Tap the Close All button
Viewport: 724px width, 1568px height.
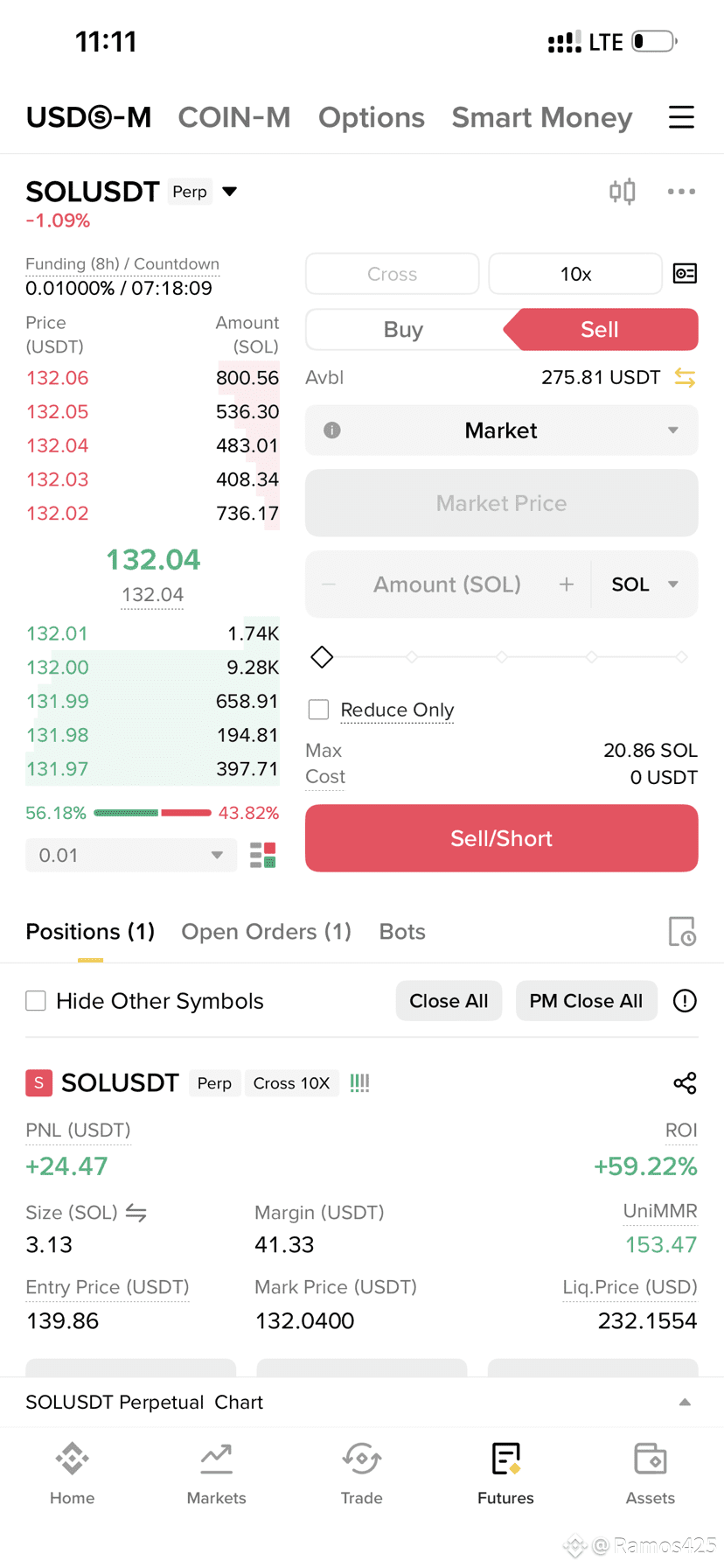click(x=449, y=1001)
